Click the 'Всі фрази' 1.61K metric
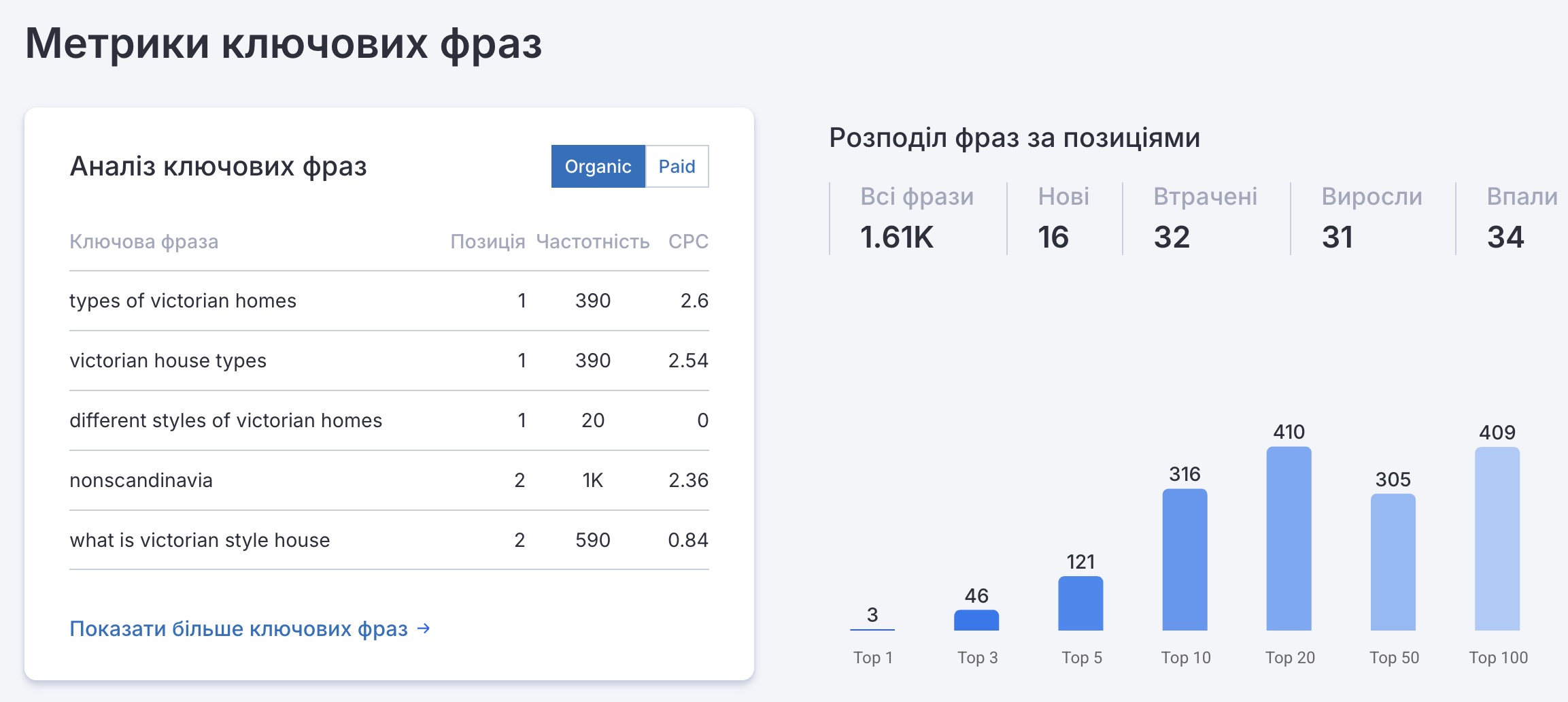Image resolution: width=1568 pixels, height=702 pixels. click(915, 218)
